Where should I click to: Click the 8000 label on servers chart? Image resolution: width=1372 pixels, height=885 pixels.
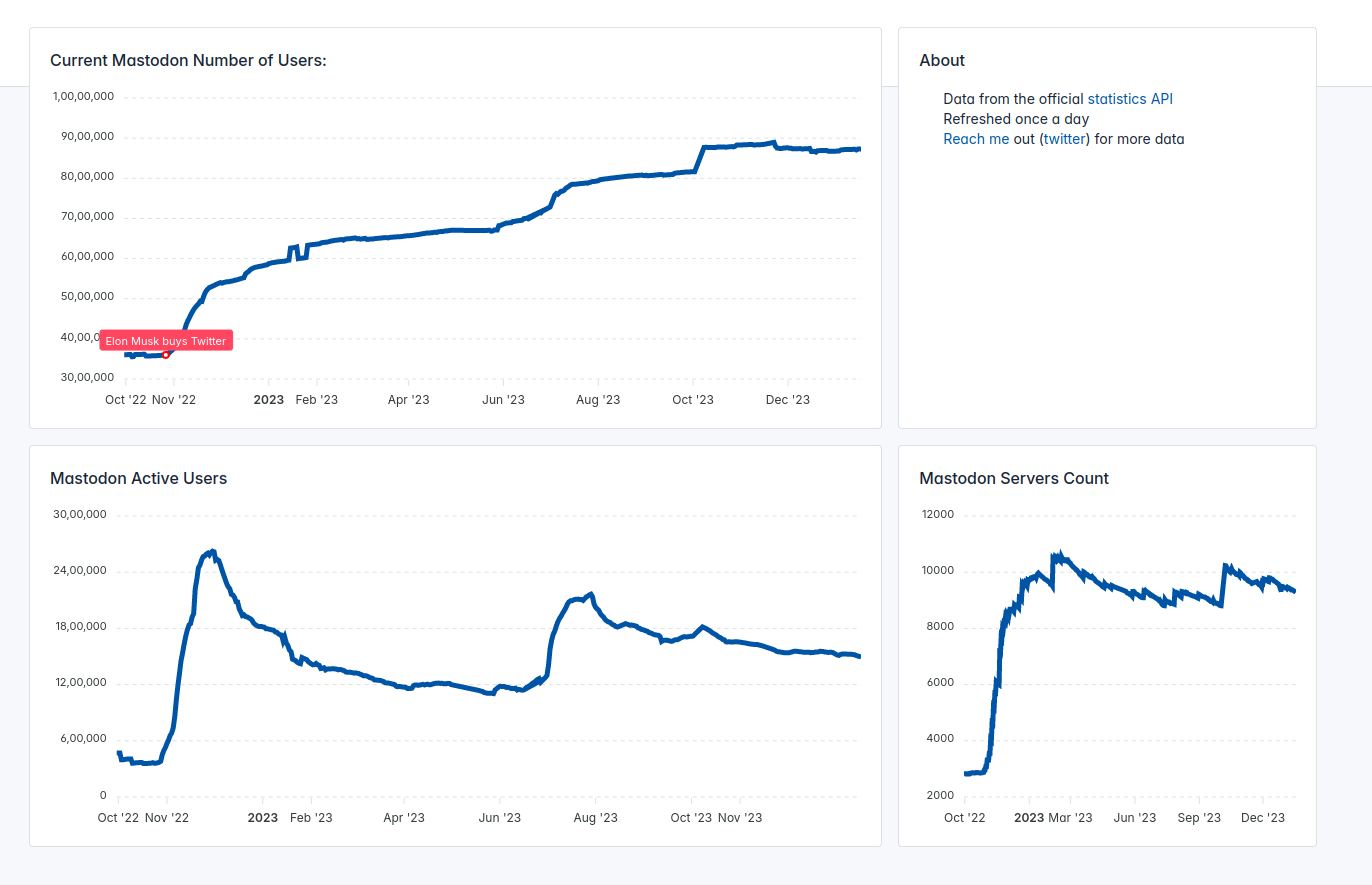pyautogui.click(x=940, y=626)
